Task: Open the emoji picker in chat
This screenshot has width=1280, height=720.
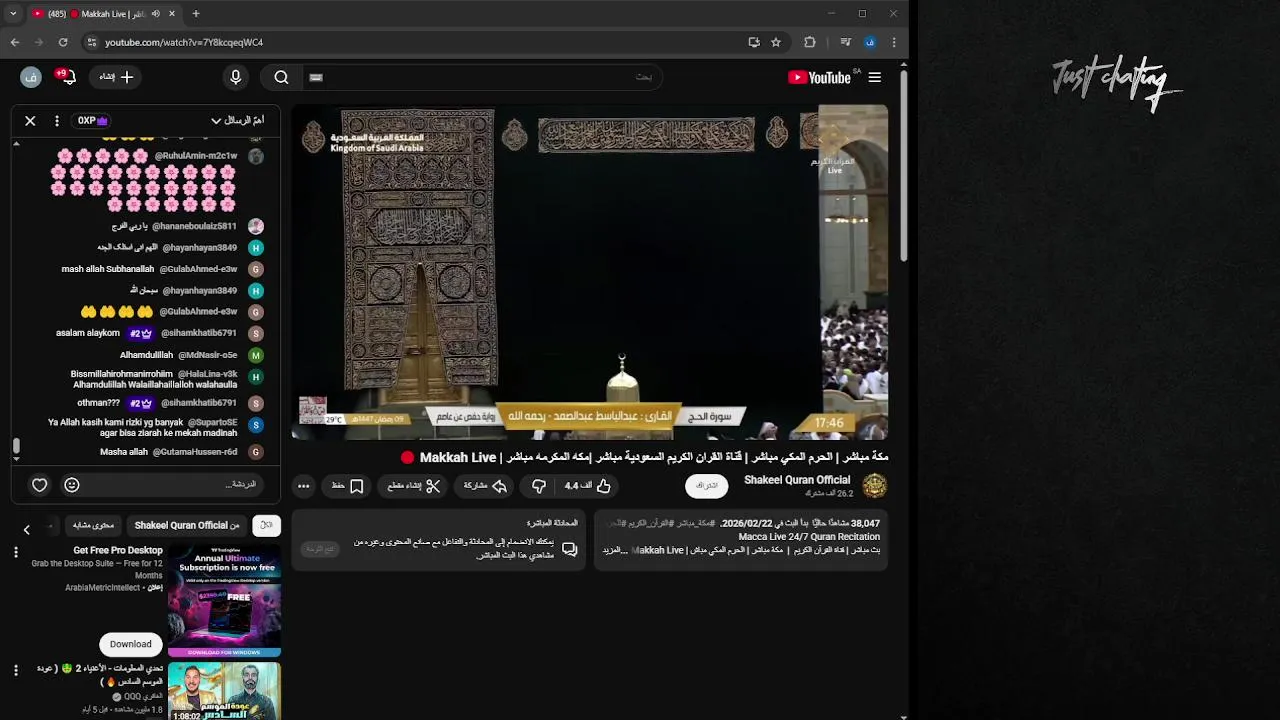Action: [x=72, y=485]
